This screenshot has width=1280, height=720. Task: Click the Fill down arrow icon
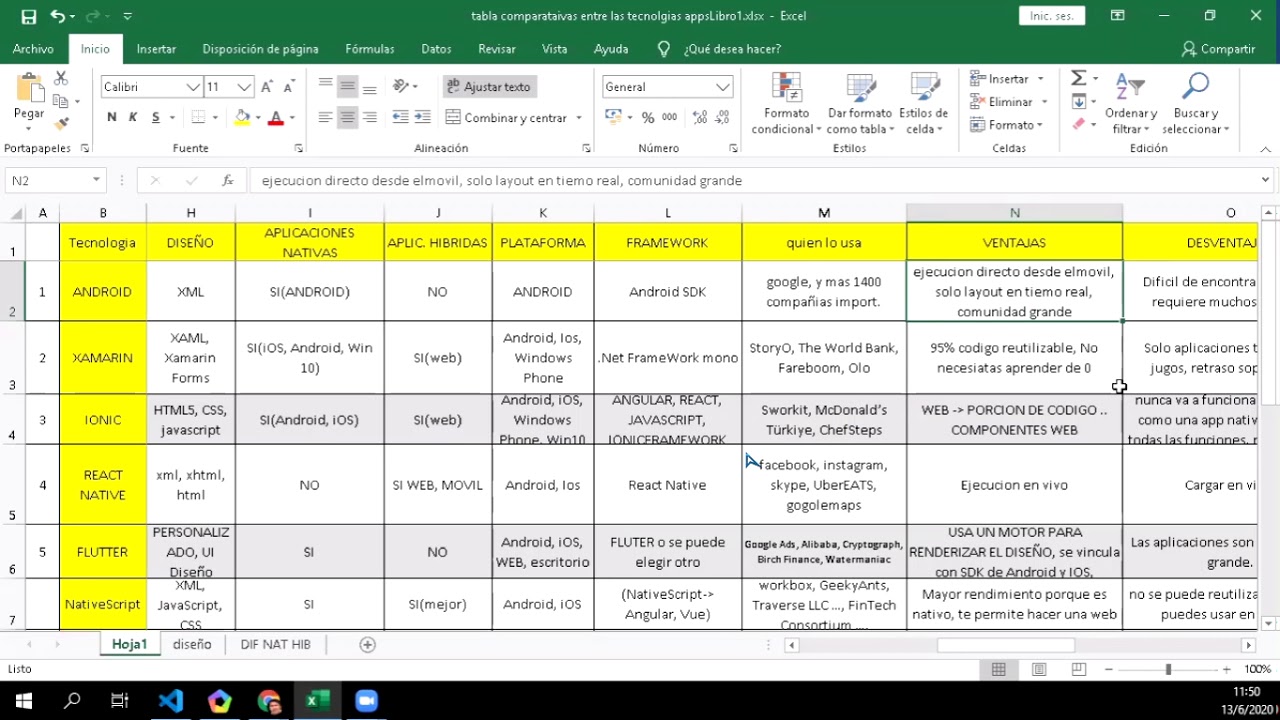click(x=1078, y=101)
